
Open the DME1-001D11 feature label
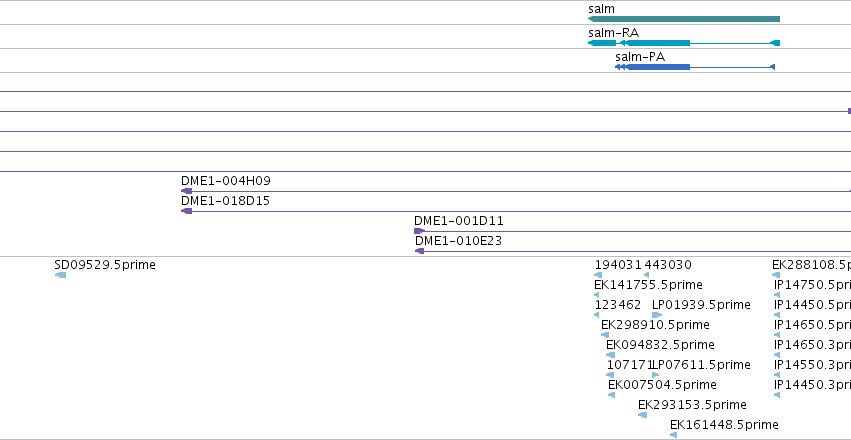point(459,221)
